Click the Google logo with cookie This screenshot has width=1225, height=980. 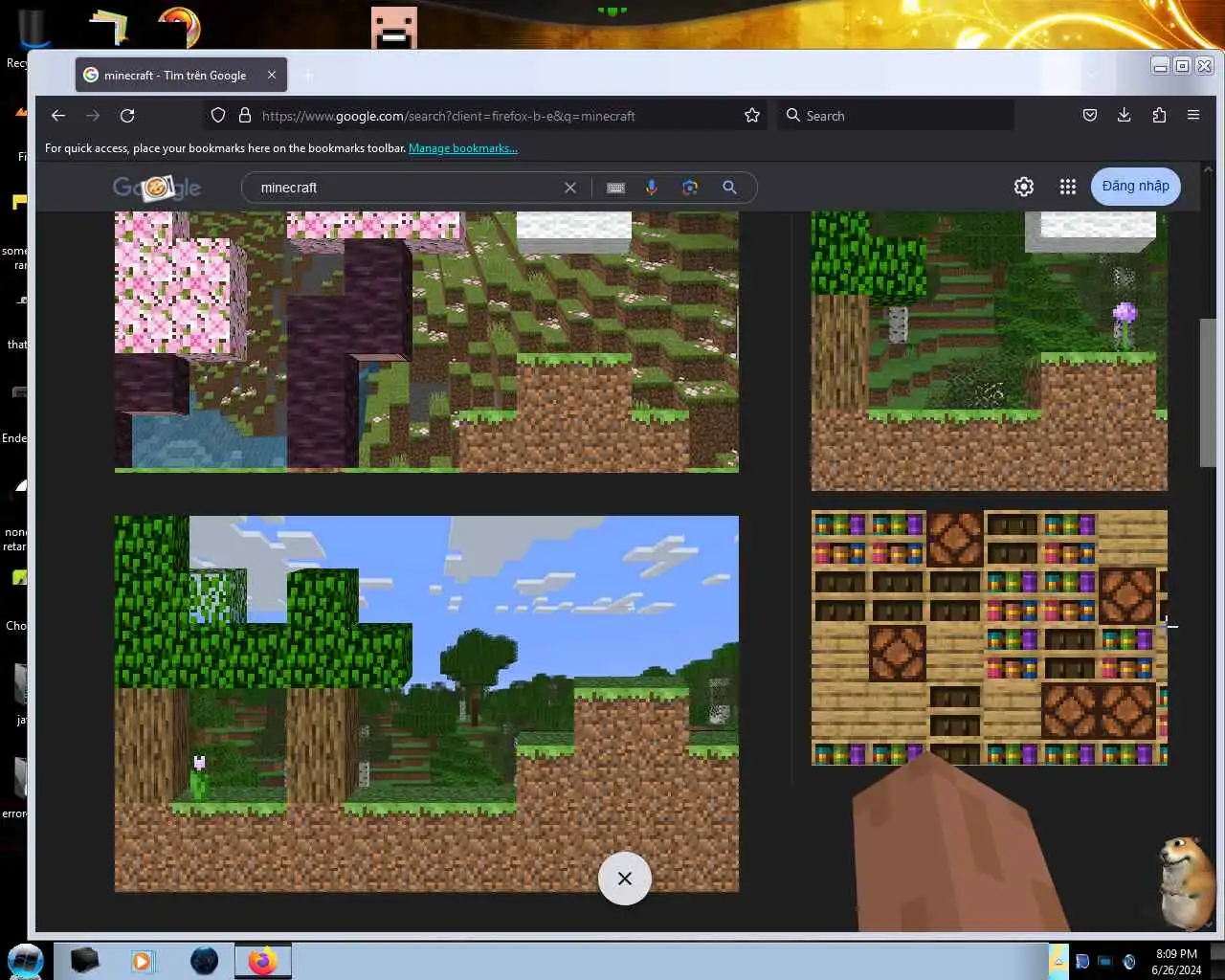click(x=157, y=188)
